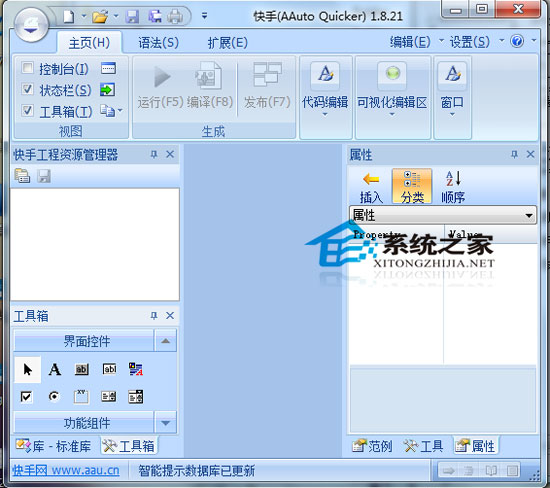This screenshot has height=488, width=550.
Task: Select the gray 'ab' button control
Action: 82,369
